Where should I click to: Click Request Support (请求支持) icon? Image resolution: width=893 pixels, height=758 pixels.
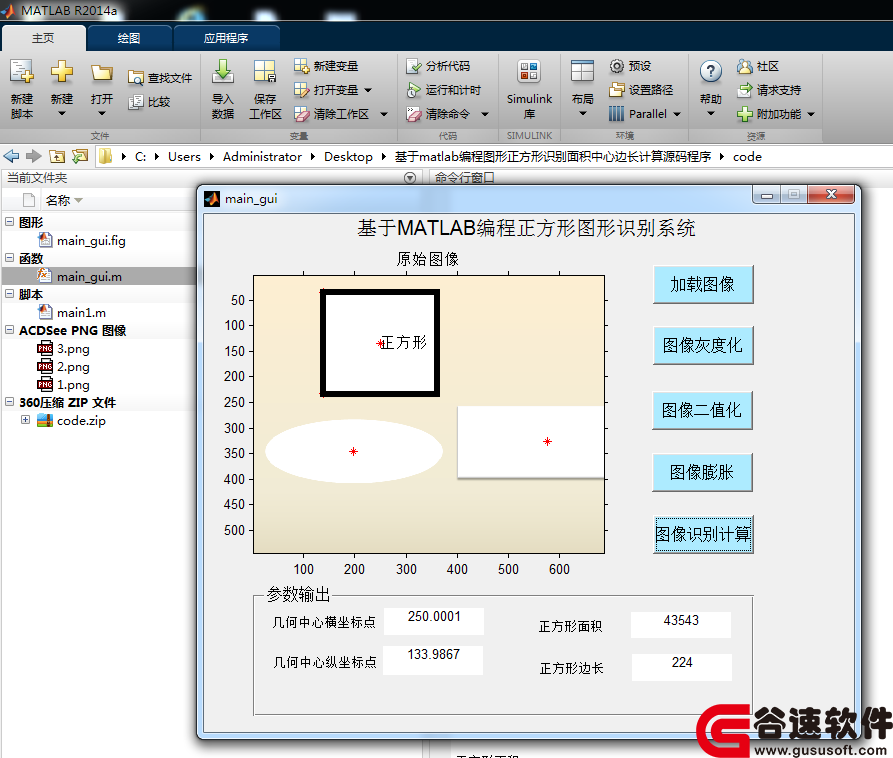click(744, 90)
